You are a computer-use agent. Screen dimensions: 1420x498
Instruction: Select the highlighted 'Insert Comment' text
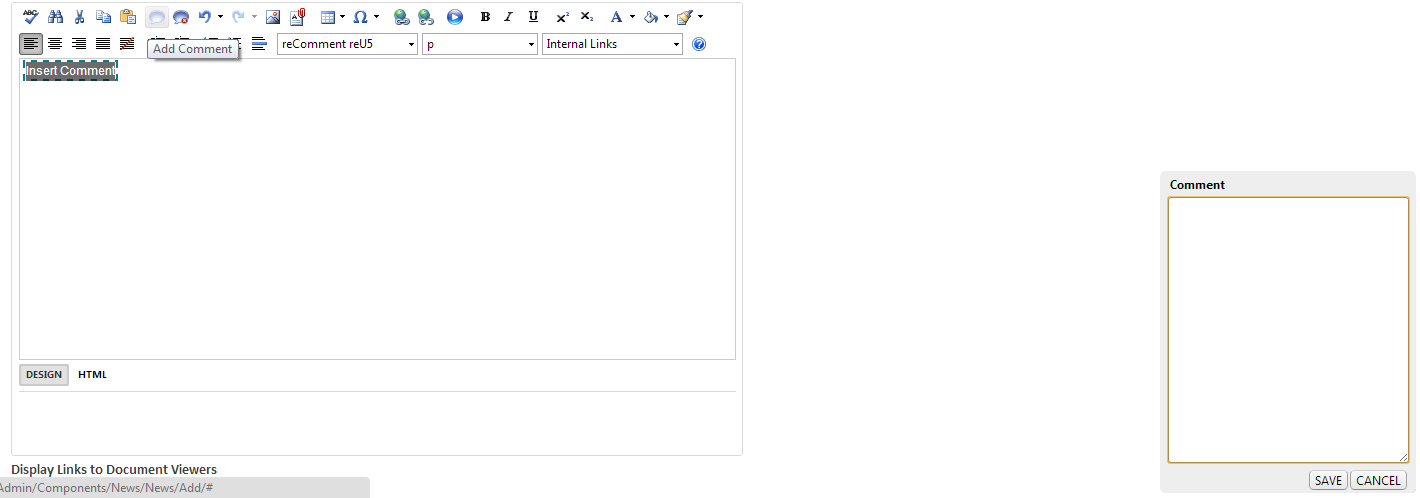point(71,71)
